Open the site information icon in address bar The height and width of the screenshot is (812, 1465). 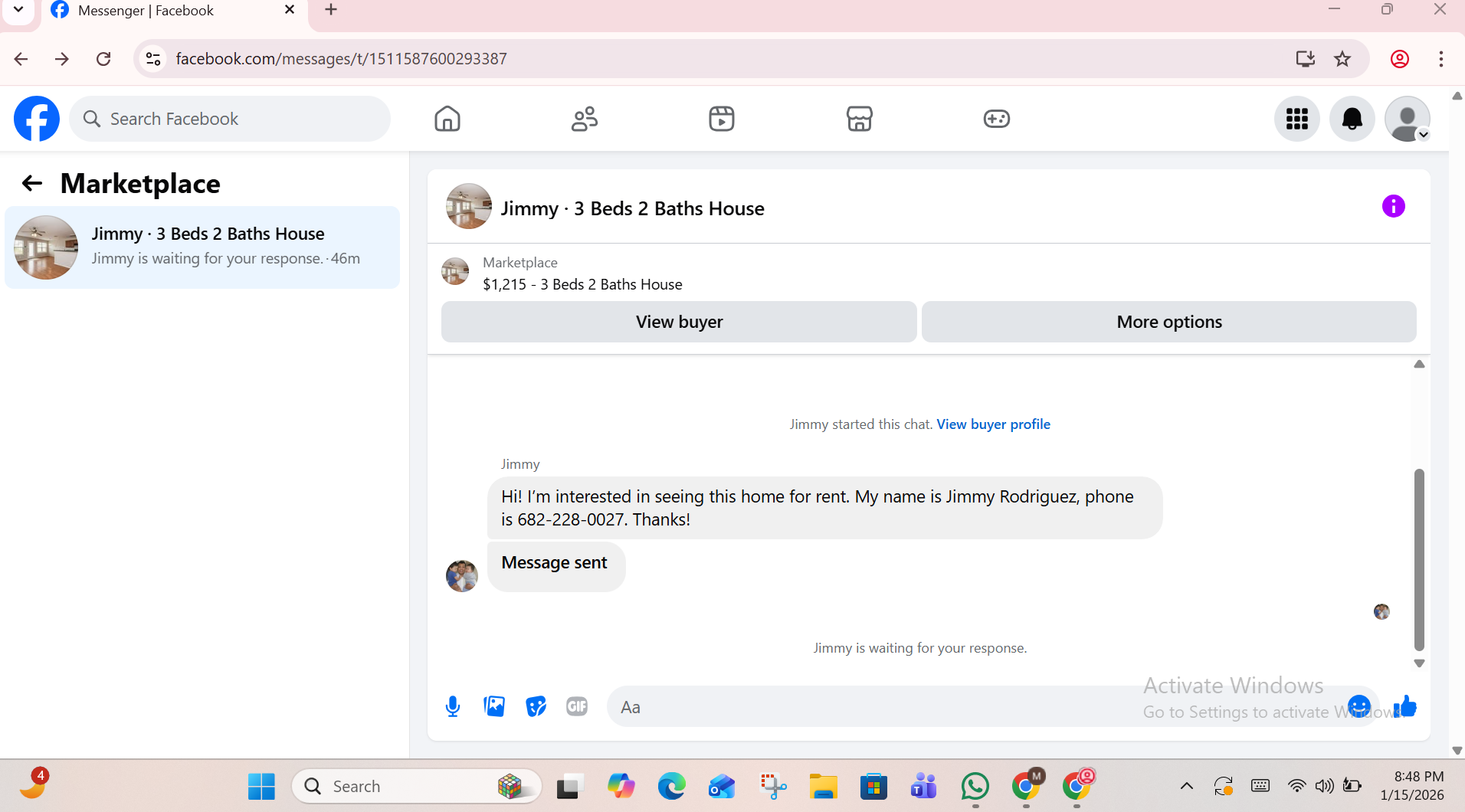pyautogui.click(x=153, y=59)
